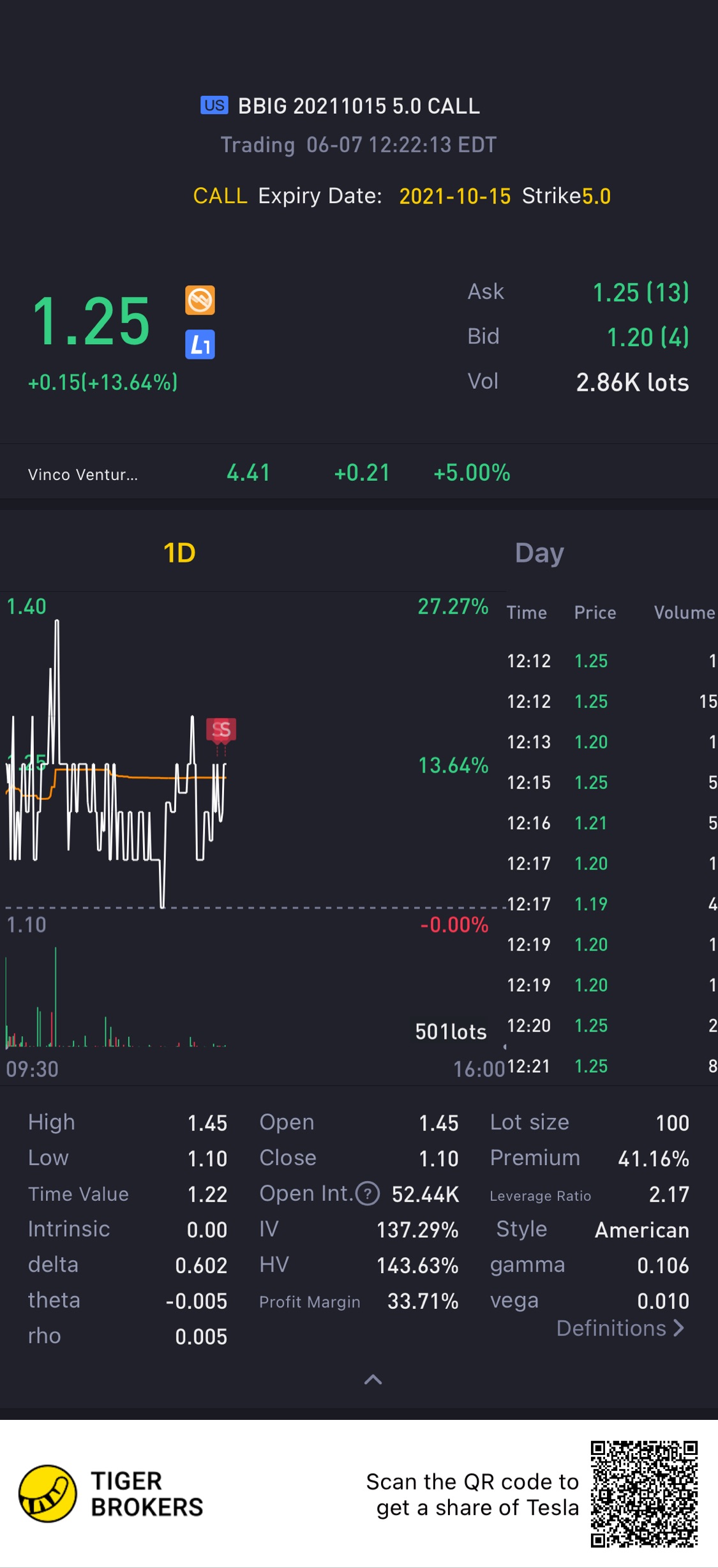The height and width of the screenshot is (1568, 718).
Task: Click the US market flag badge
Action: 214,105
